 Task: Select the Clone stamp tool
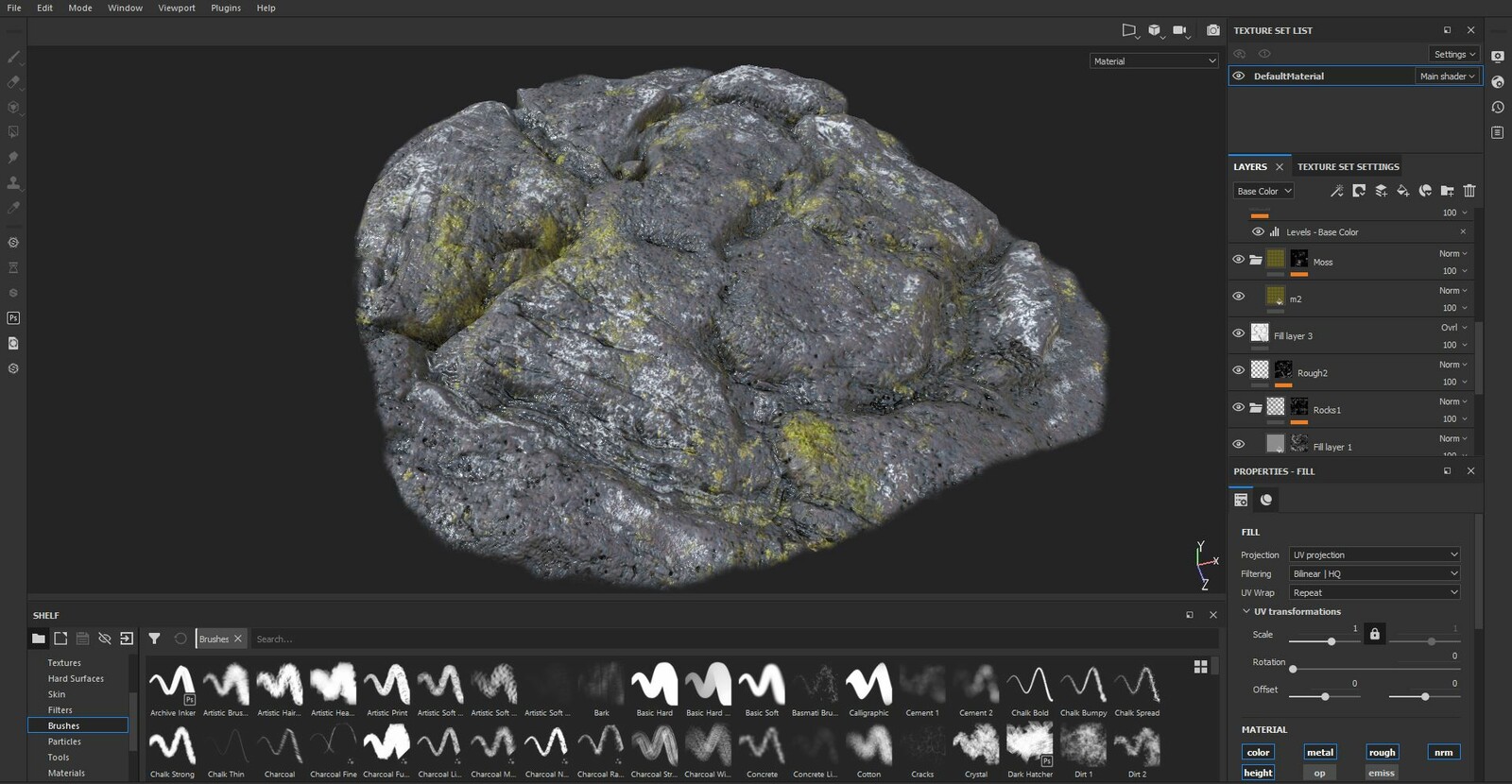(14, 182)
